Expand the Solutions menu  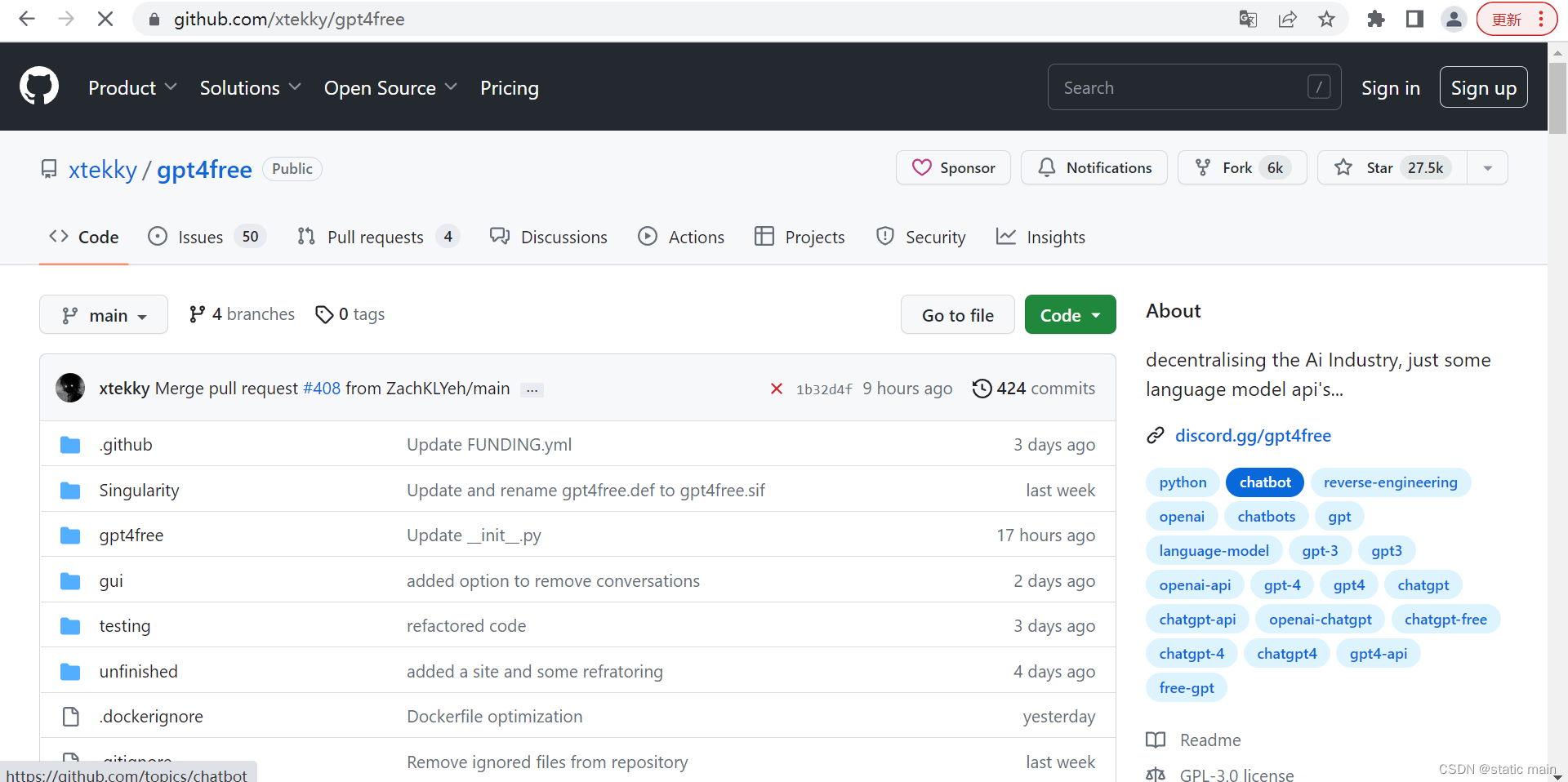click(250, 87)
